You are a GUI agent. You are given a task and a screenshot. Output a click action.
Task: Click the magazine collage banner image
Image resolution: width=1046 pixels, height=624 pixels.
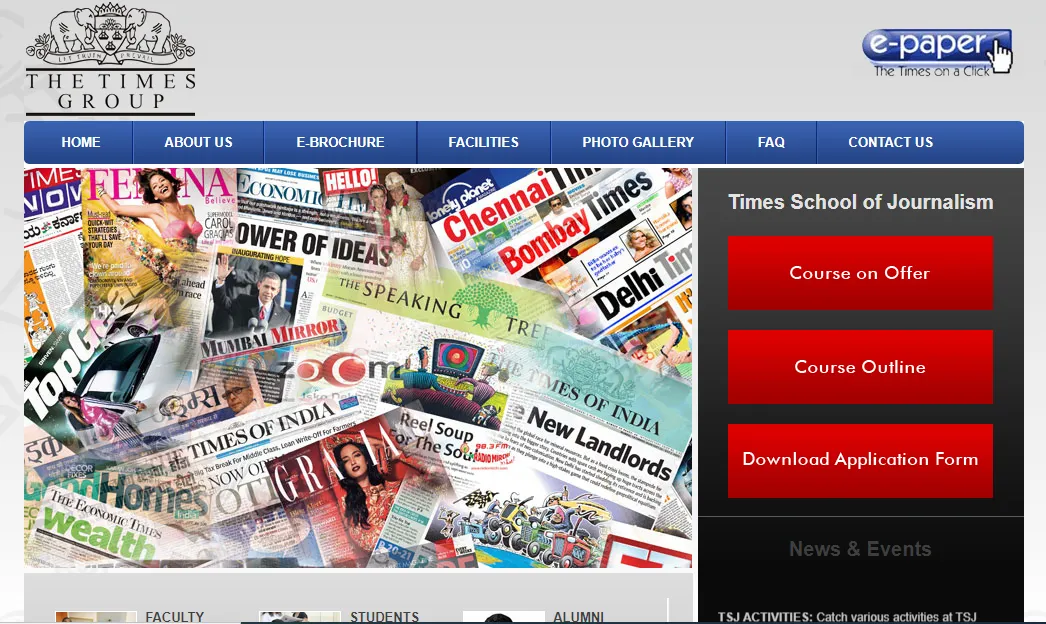pos(358,367)
